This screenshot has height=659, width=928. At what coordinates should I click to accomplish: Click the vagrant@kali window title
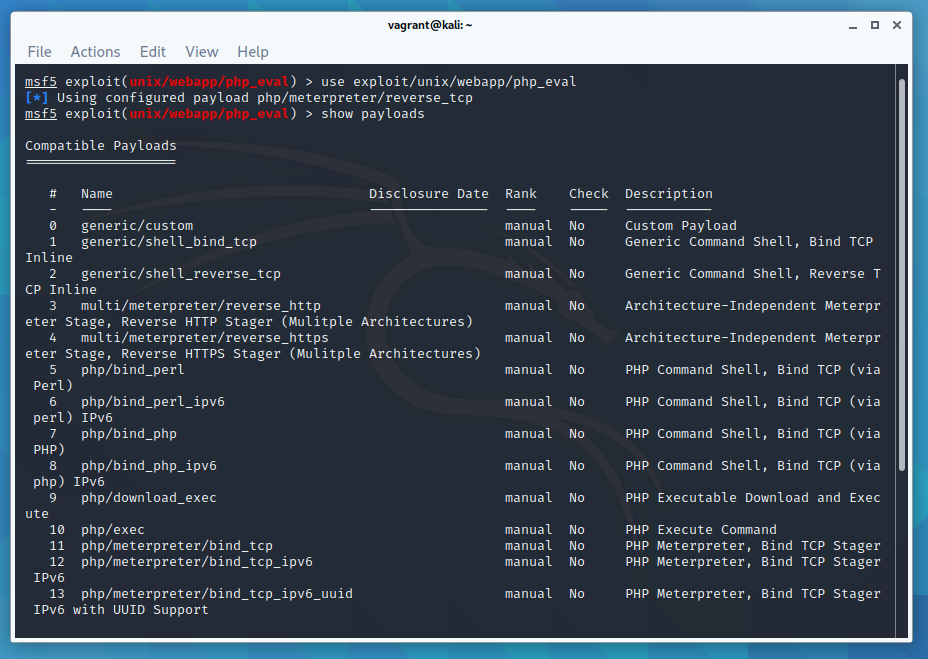click(x=430, y=25)
